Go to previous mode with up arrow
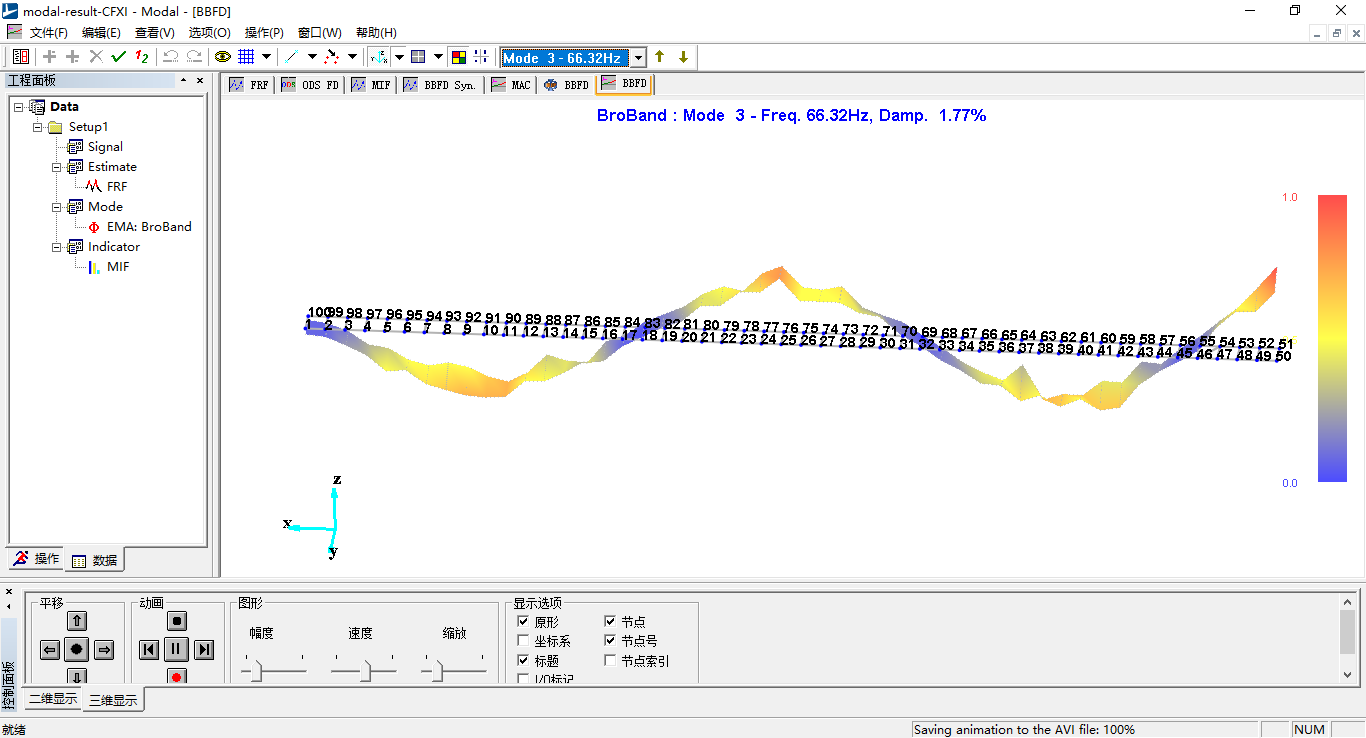This screenshot has height=738, width=1366. [660, 57]
